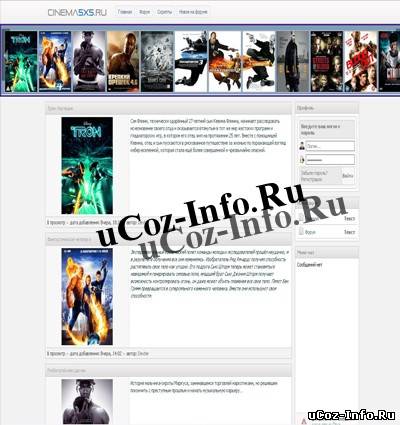Open the Форум link in sidebar list
Image resolution: width=400 pixels, height=425 pixels.
click(x=310, y=232)
